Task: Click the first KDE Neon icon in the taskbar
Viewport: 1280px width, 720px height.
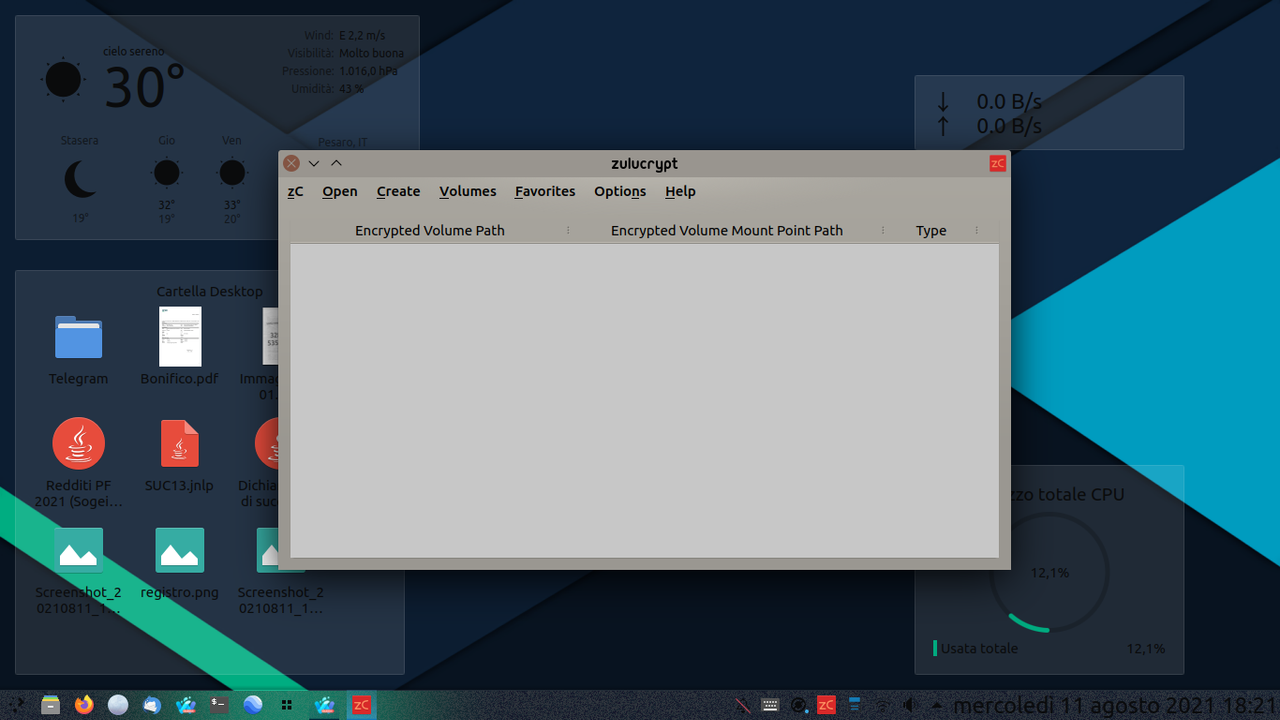Action: (185, 705)
